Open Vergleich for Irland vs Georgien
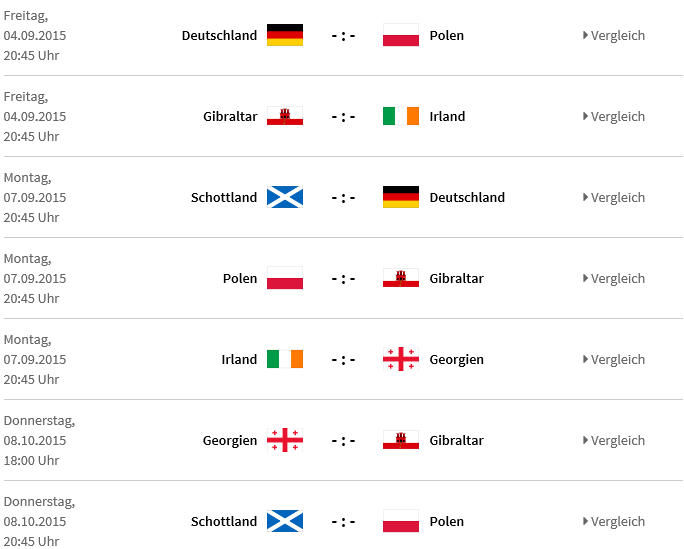The image size is (684, 549). click(614, 359)
